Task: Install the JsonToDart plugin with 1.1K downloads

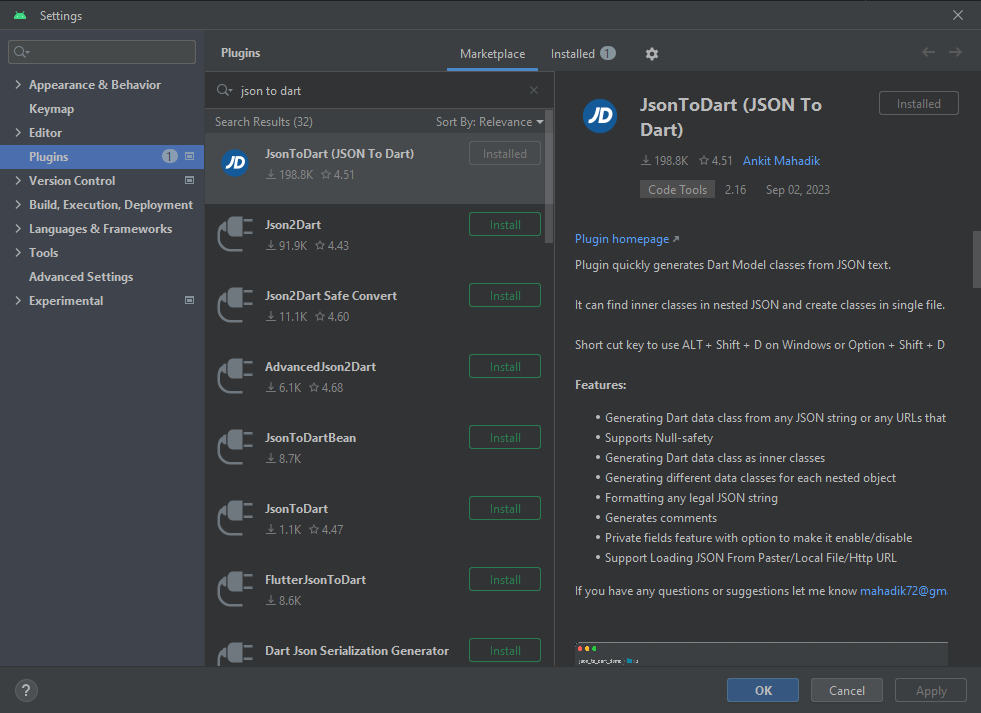Action: tap(505, 508)
